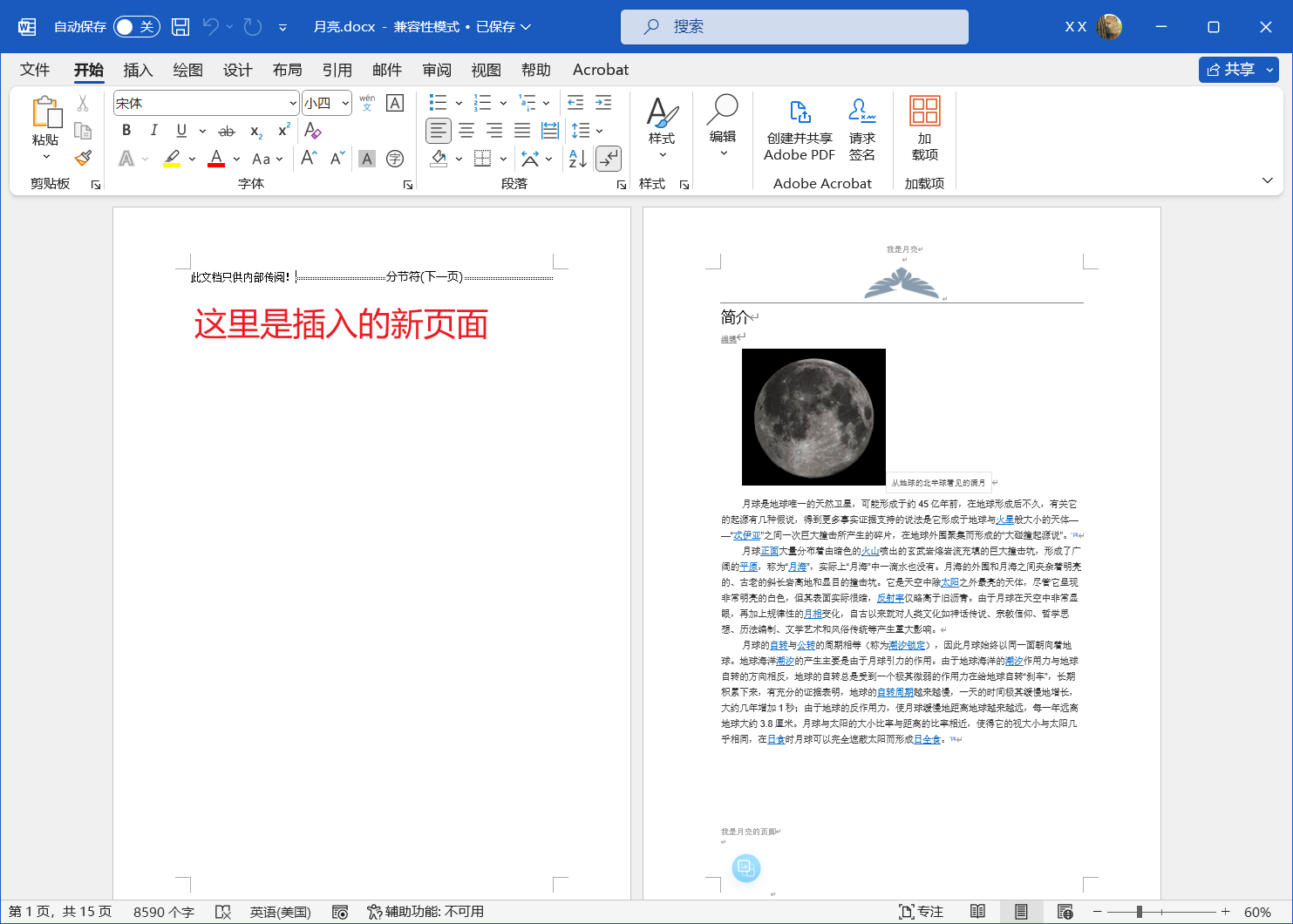Viewport: 1293px width, 924px height.
Task: Toggle Bold formatting
Action: click(x=126, y=131)
